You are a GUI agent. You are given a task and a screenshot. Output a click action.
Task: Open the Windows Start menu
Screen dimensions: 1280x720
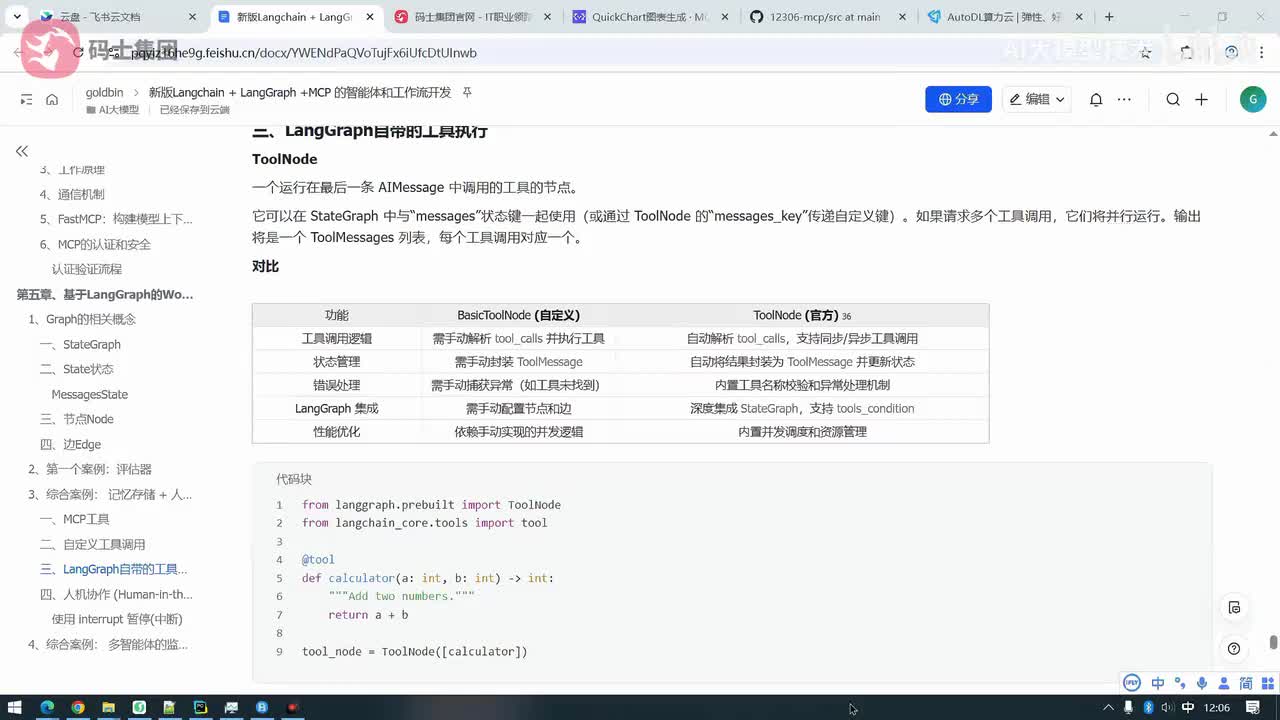tap(16, 707)
